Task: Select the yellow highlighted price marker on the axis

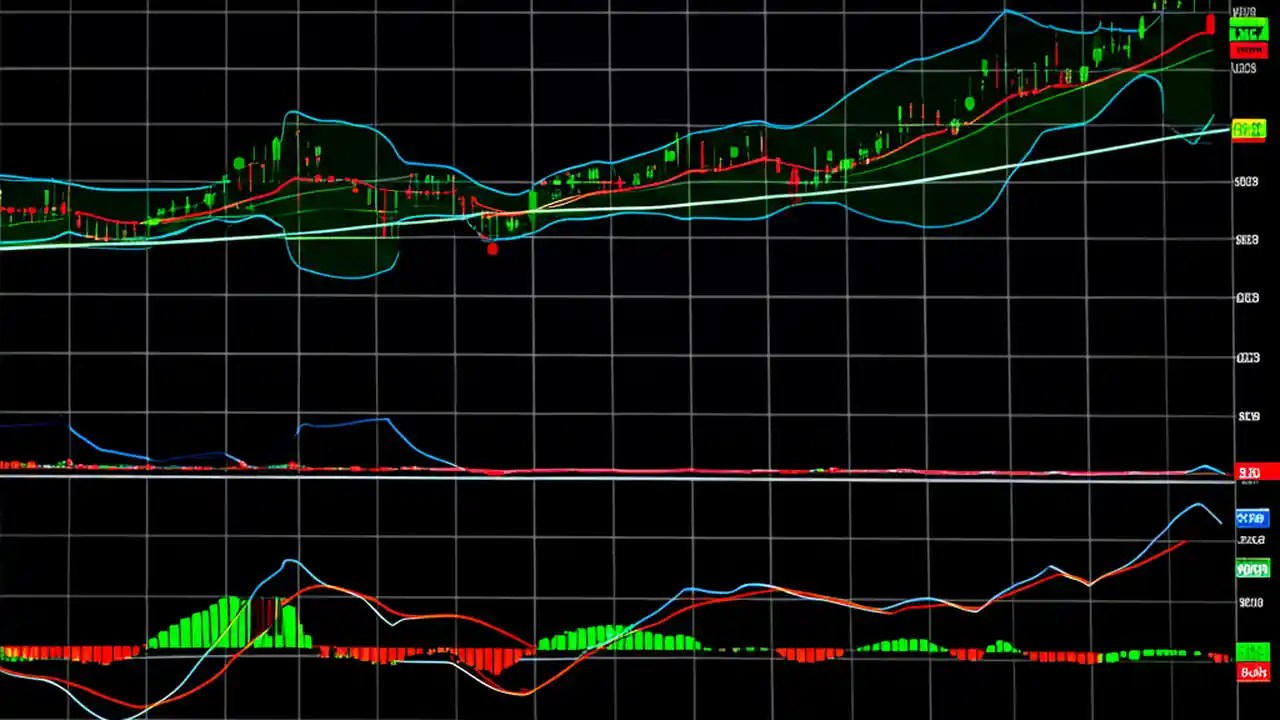Action: point(1248,128)
